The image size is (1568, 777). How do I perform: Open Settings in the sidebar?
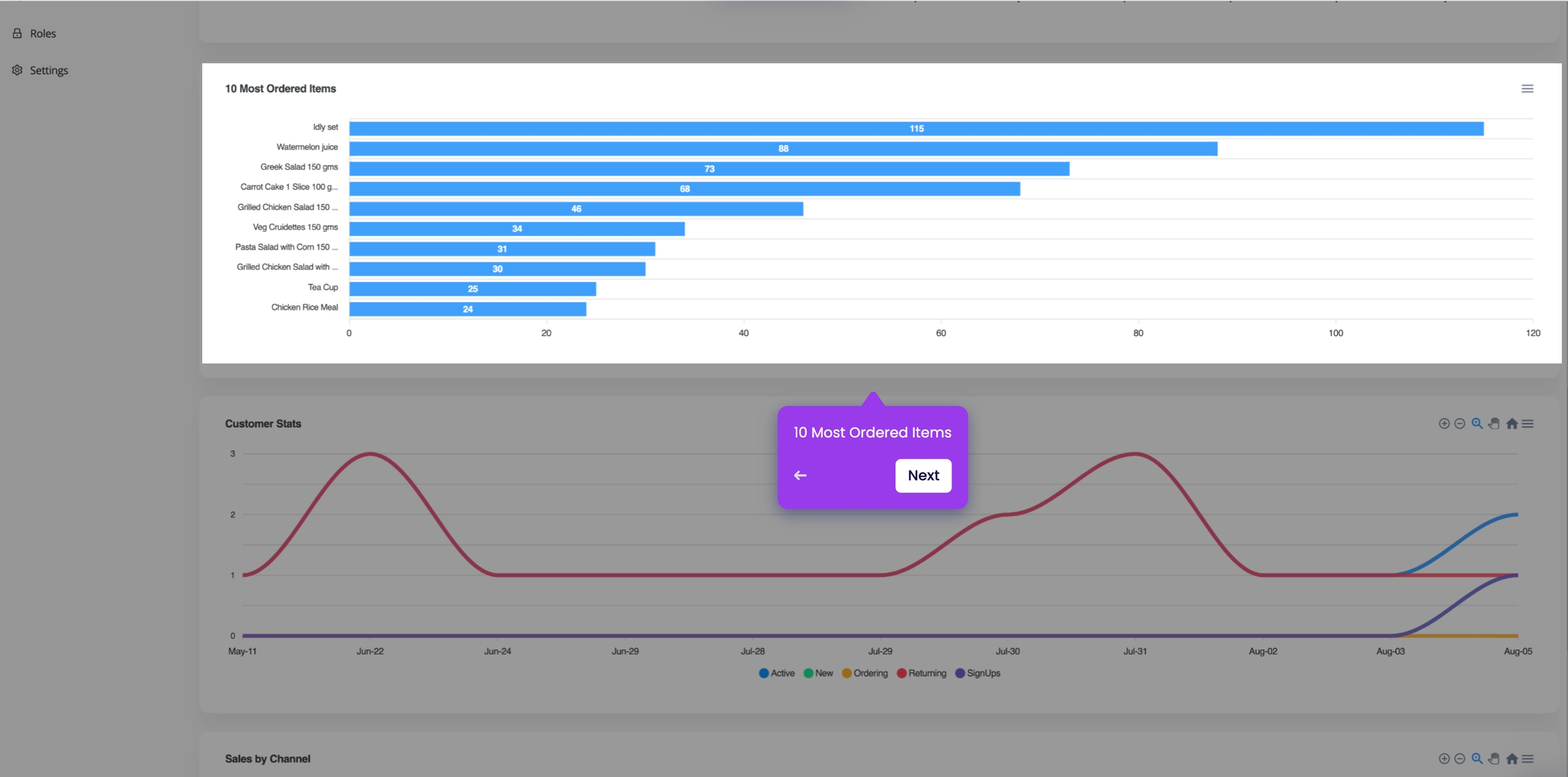(48, 70)
